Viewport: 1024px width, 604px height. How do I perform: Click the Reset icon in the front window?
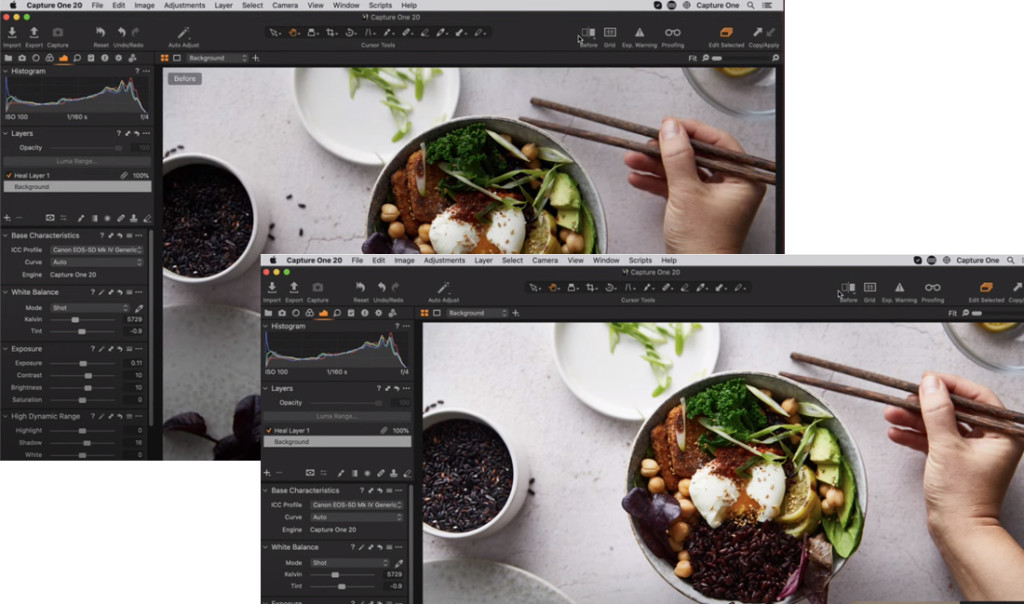pos(360,287)
